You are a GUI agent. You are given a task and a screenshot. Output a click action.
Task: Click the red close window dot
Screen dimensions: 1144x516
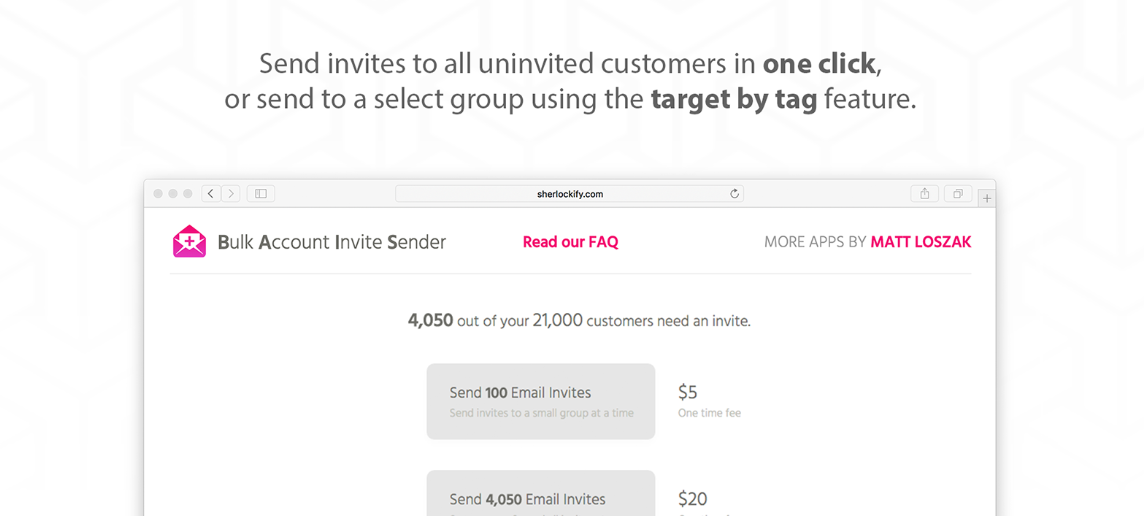(x=158, y=194)
